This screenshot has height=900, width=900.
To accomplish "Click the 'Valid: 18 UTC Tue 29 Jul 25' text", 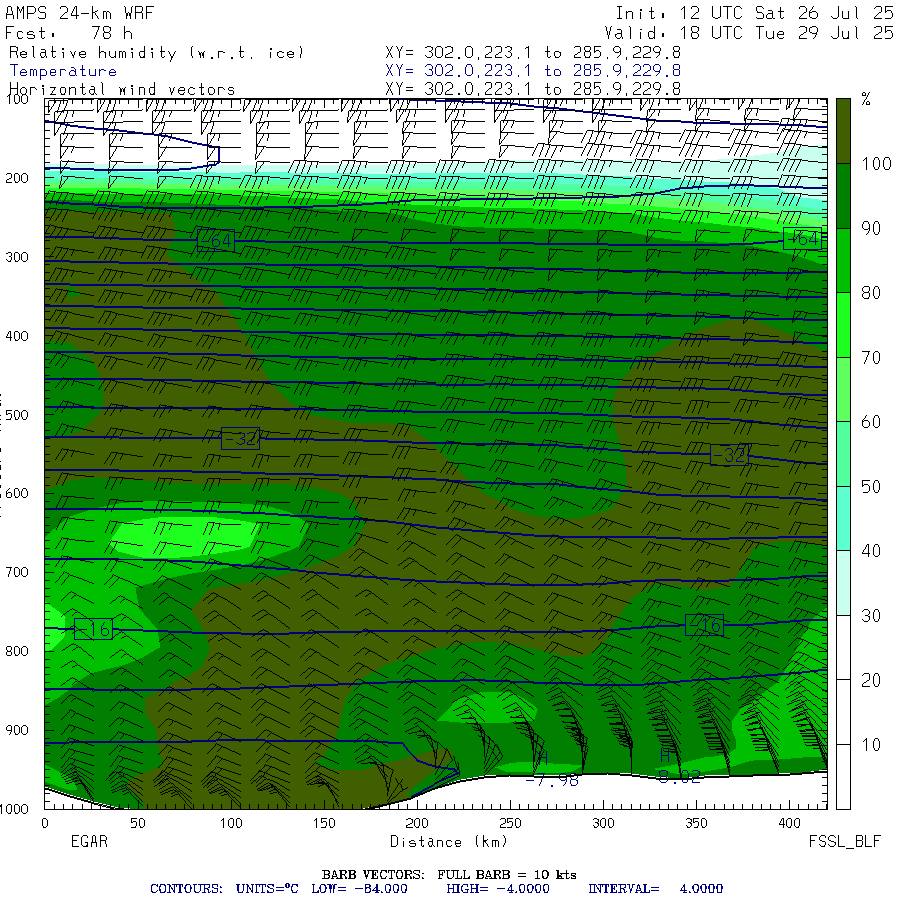I will (x=748, y=33).
